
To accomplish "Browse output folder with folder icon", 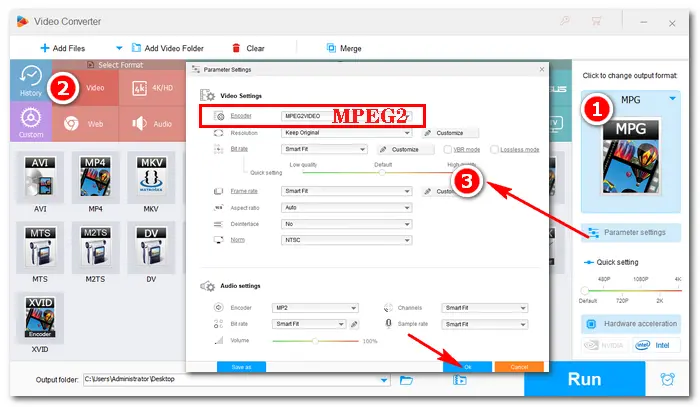I will click(406, 380).
